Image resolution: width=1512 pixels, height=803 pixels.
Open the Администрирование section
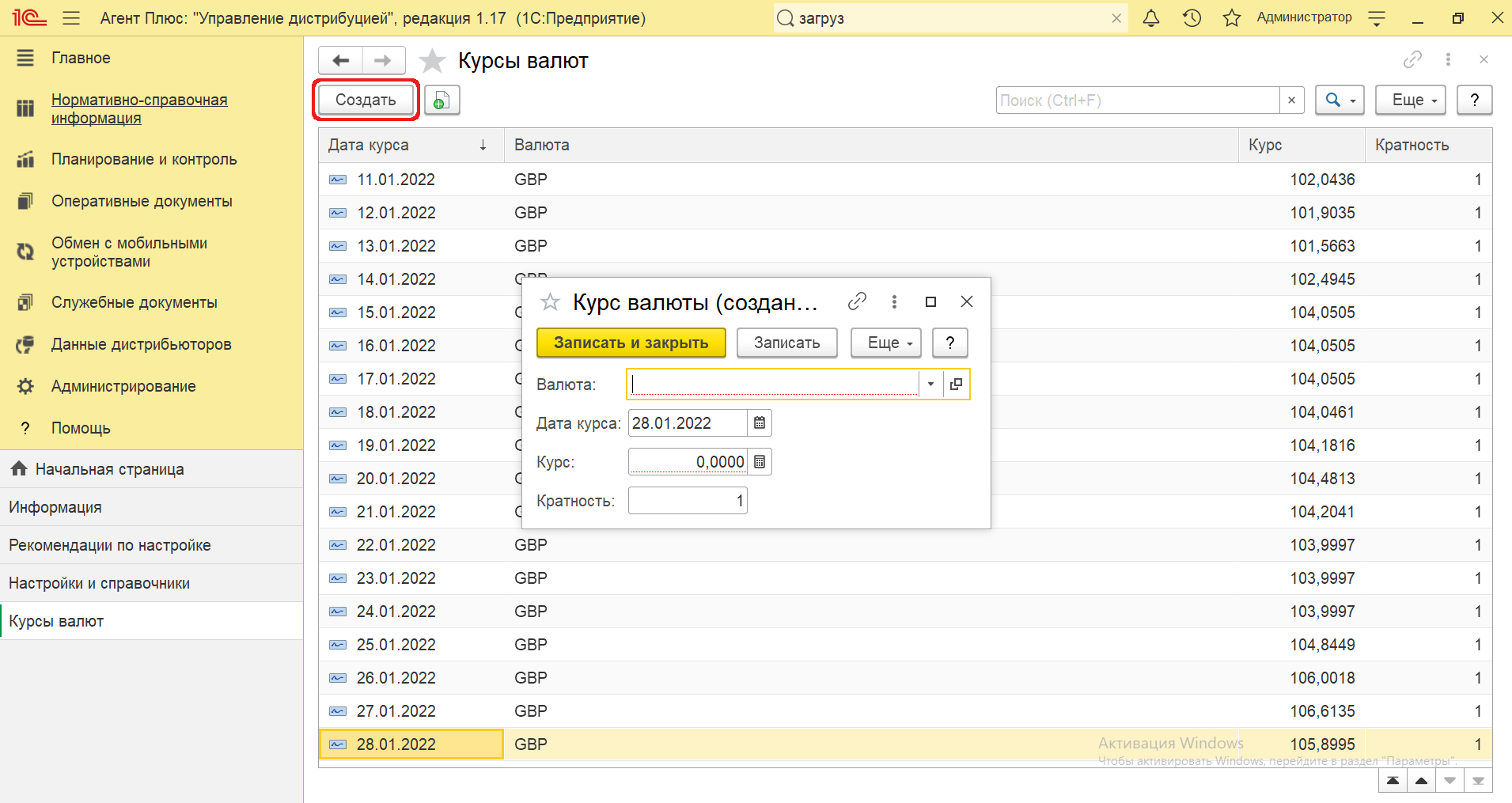click(x=123, y=386)
